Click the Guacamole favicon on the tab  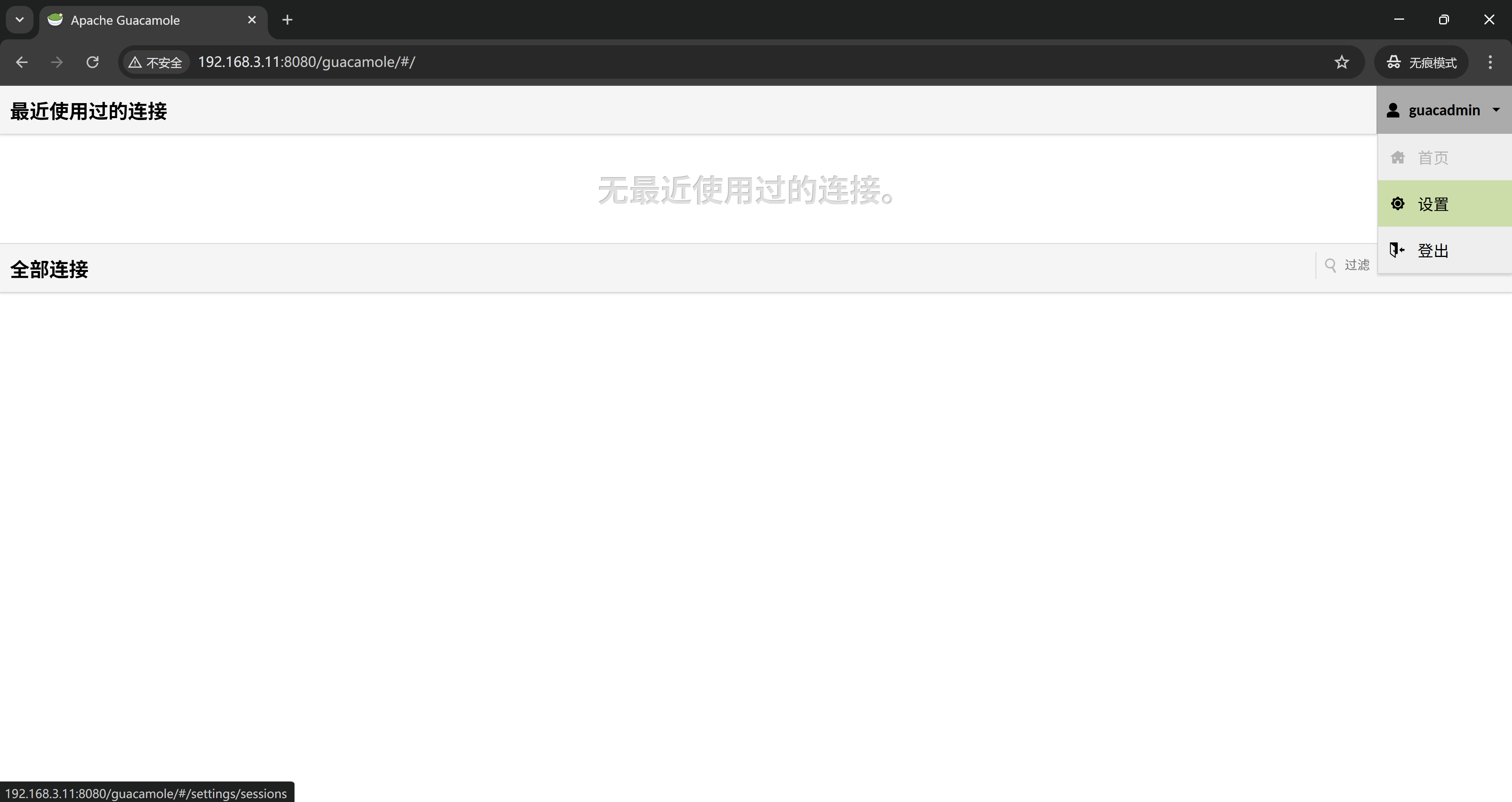click(x=55, y=20)
